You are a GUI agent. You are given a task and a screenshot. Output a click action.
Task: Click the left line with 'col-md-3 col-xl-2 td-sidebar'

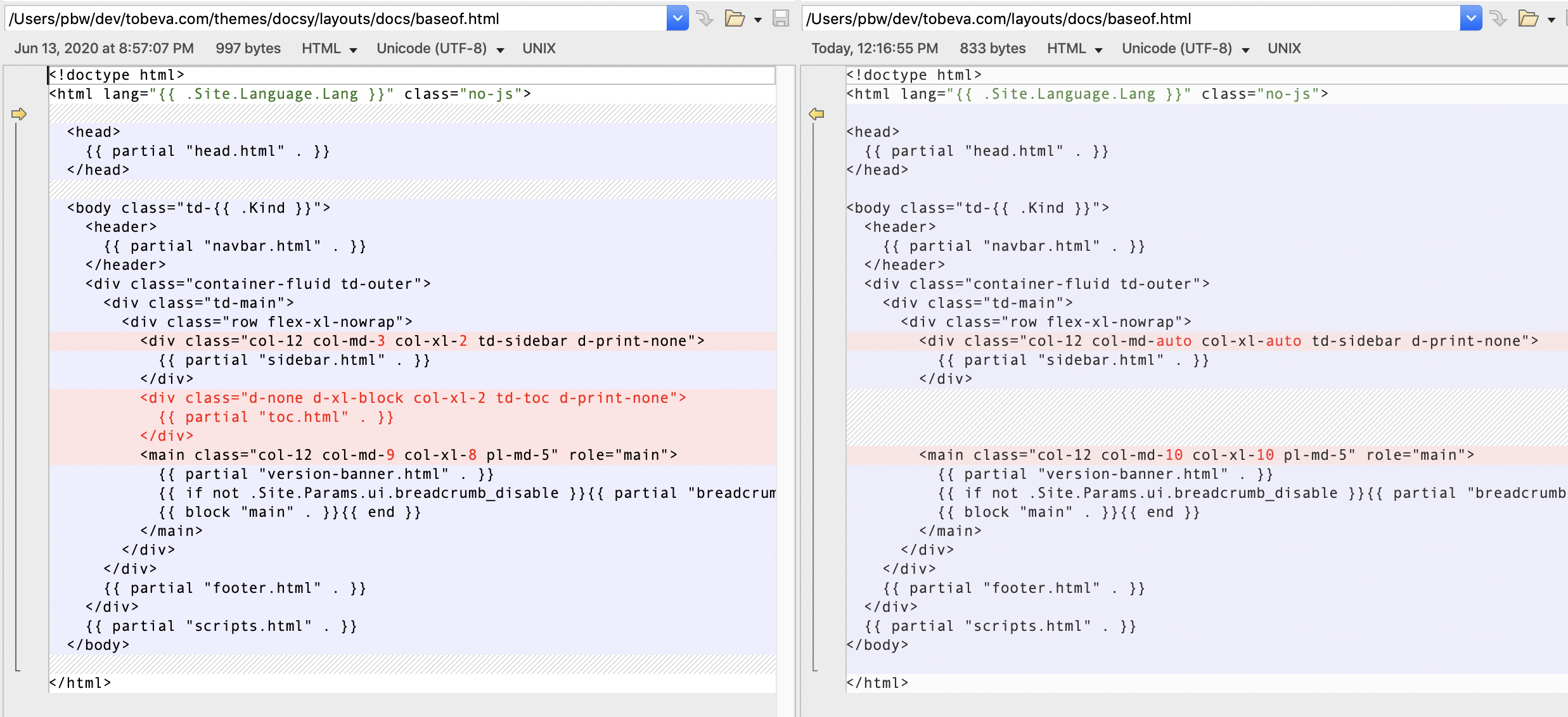(413, 341)
